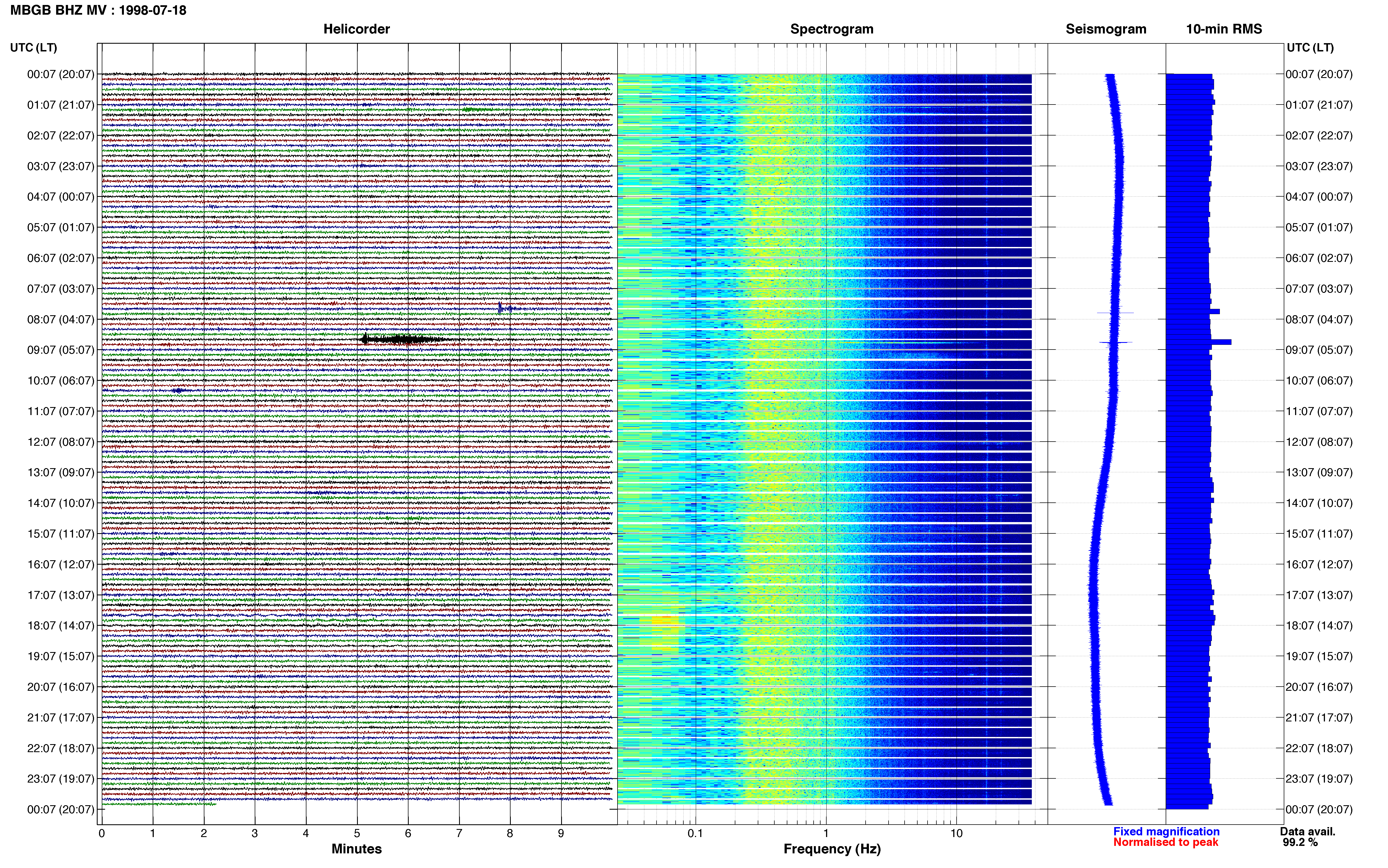The image size is (1388, 868).
Task: Click the left time label 00:07 (20:07) at top
Action: point(61,74)
